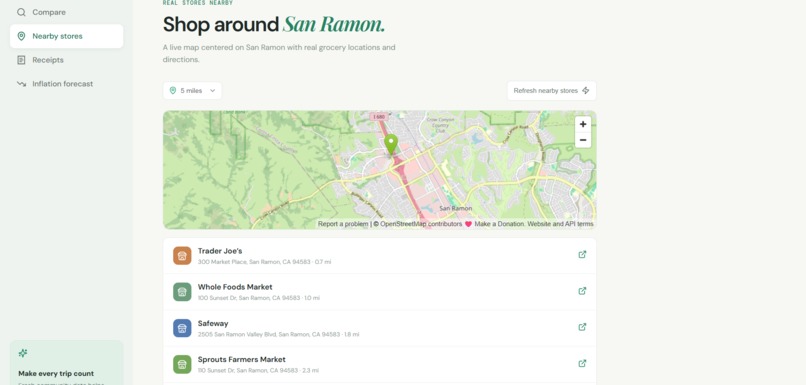Click the San Ramon label on map
The image size is (806, 385).
[456, 208]
